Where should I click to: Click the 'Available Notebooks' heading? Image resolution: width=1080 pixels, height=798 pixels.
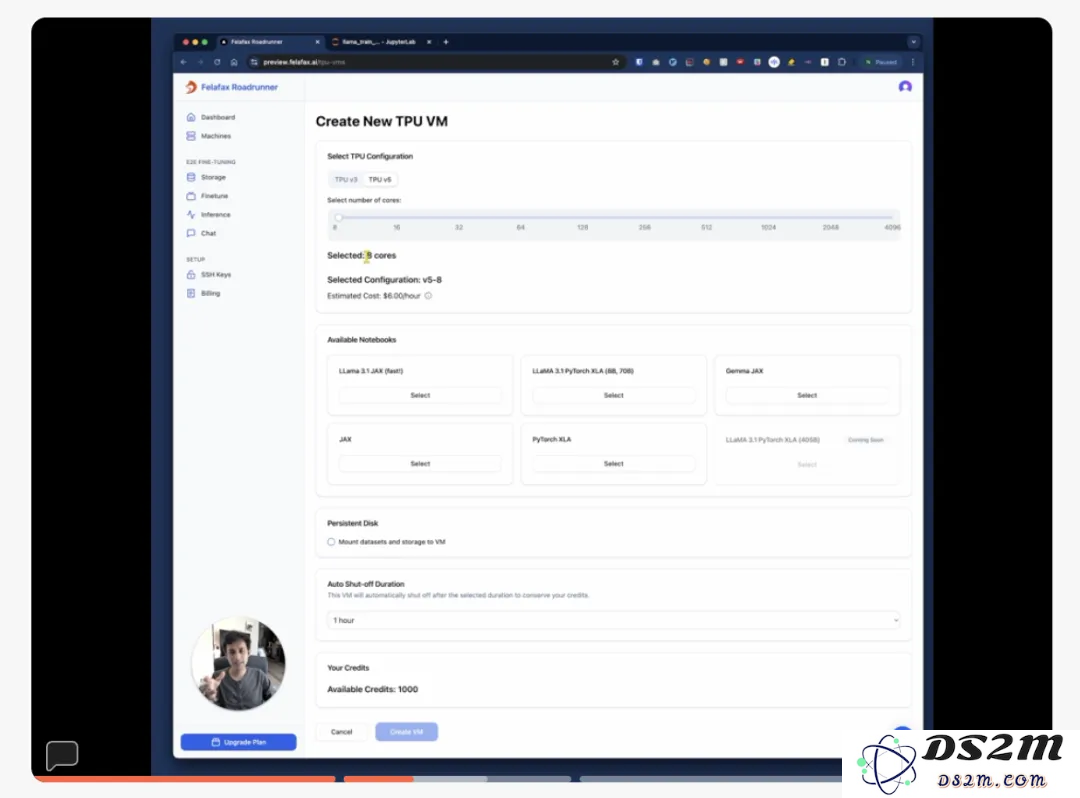coord(362,340)
